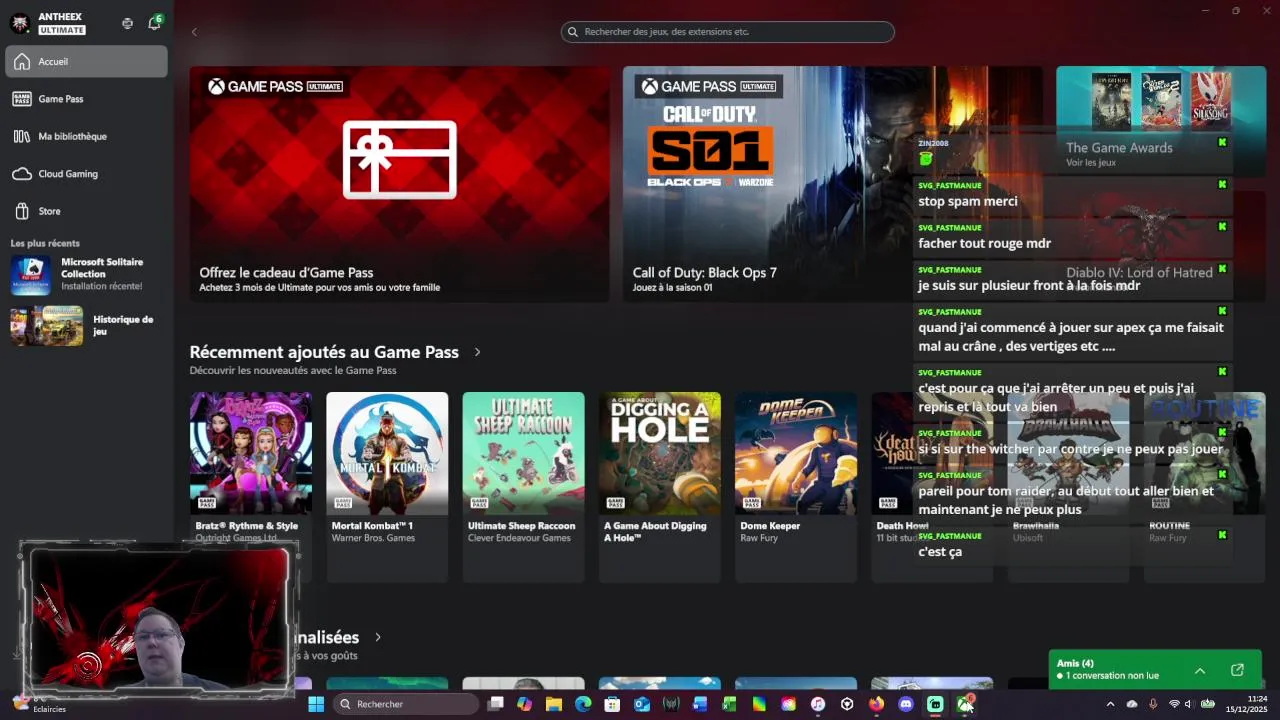Click the Windows Start button
The image size is (1280, 720).
coord(316,704)
